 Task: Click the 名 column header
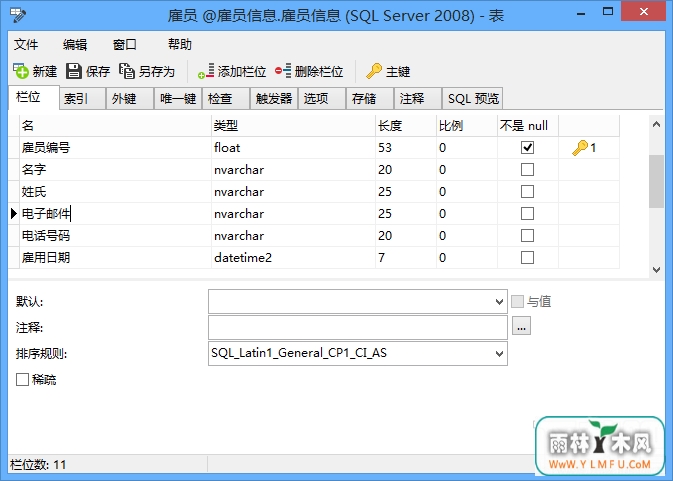click(x=115, y=126)
